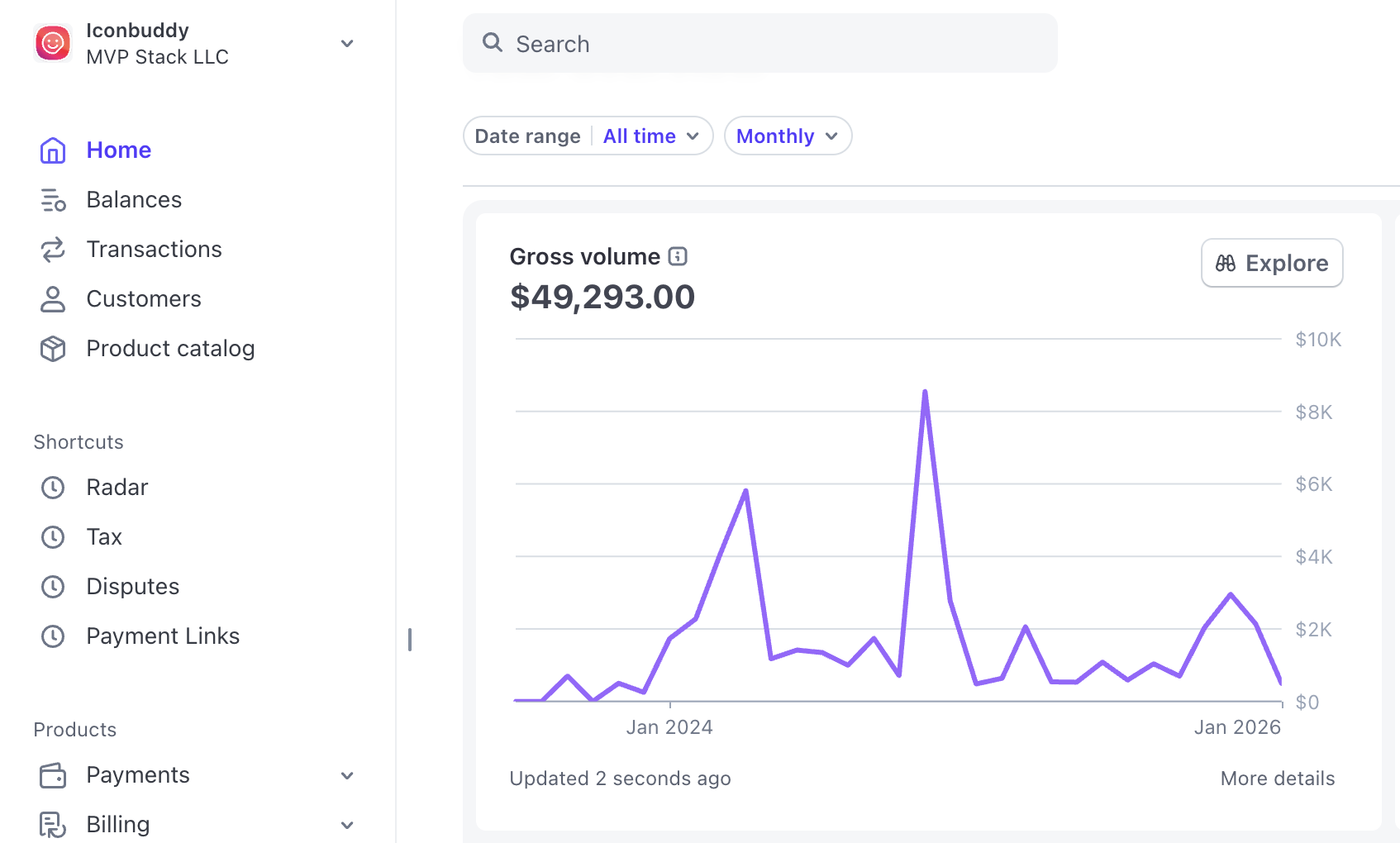Open Product catalog in sidebar
Screen dimensions: 1400x843
[x=170, y=349]
